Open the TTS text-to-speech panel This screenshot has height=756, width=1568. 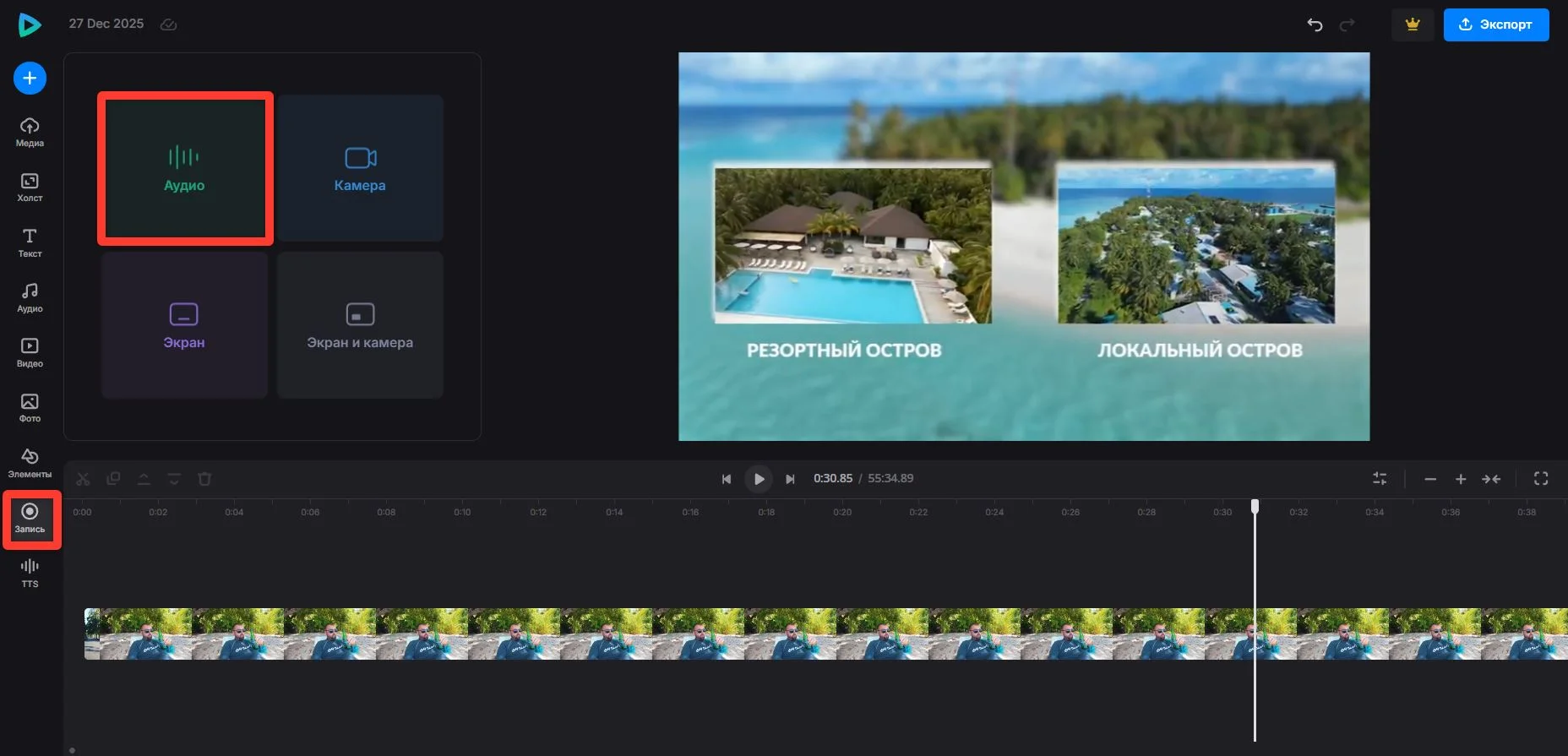pyautogui.click(x=30, y=572)
